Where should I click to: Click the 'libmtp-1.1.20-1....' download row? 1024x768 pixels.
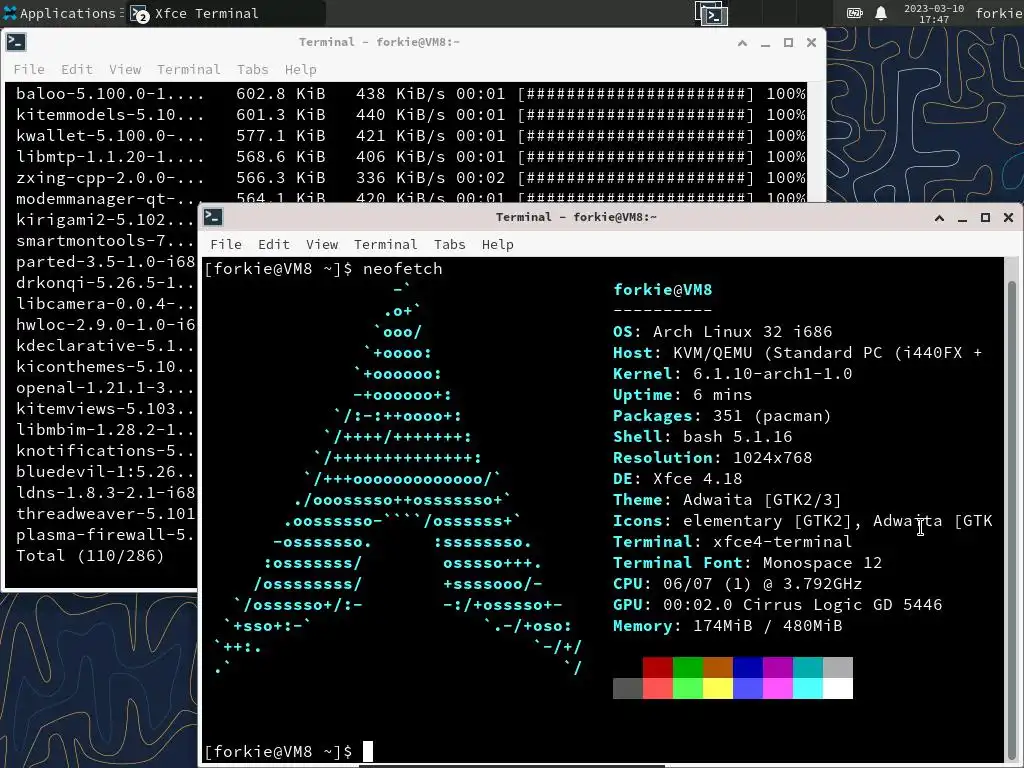point(411,156)
